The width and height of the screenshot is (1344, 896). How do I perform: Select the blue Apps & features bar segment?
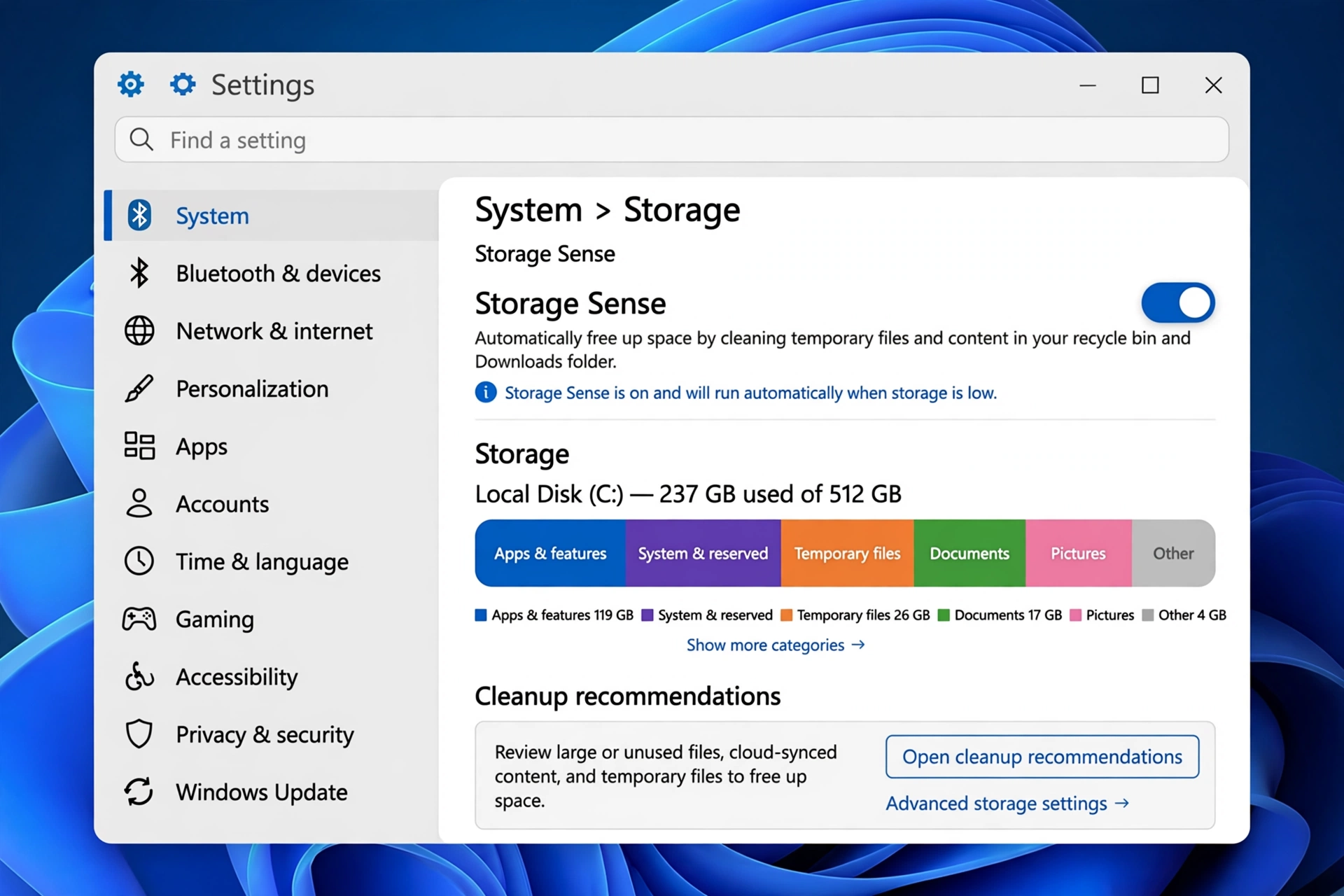pos(550,553)
